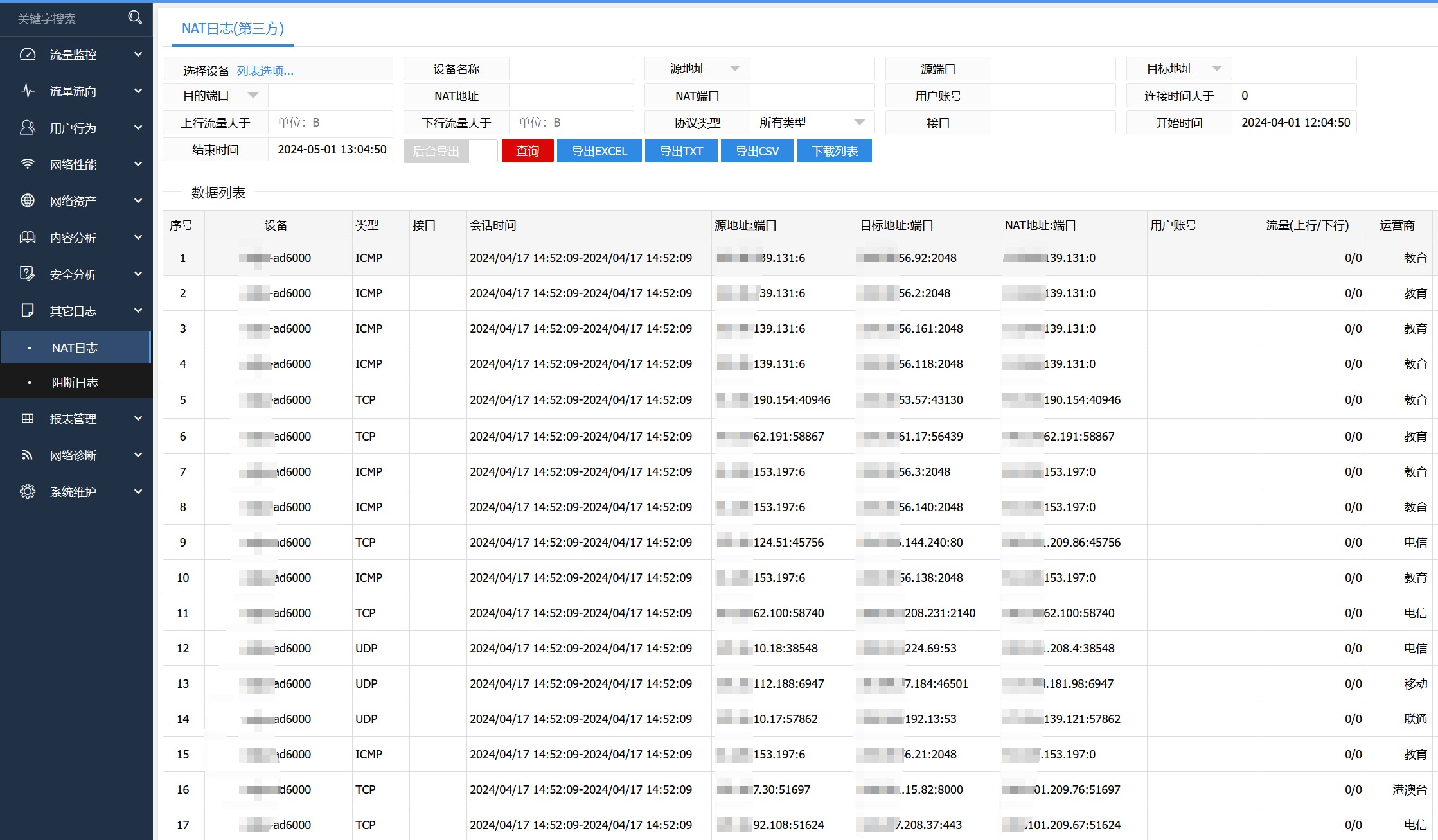Click the 网络性能 wifi icon
The image size is (1438, 840).
tap(28, 164)
